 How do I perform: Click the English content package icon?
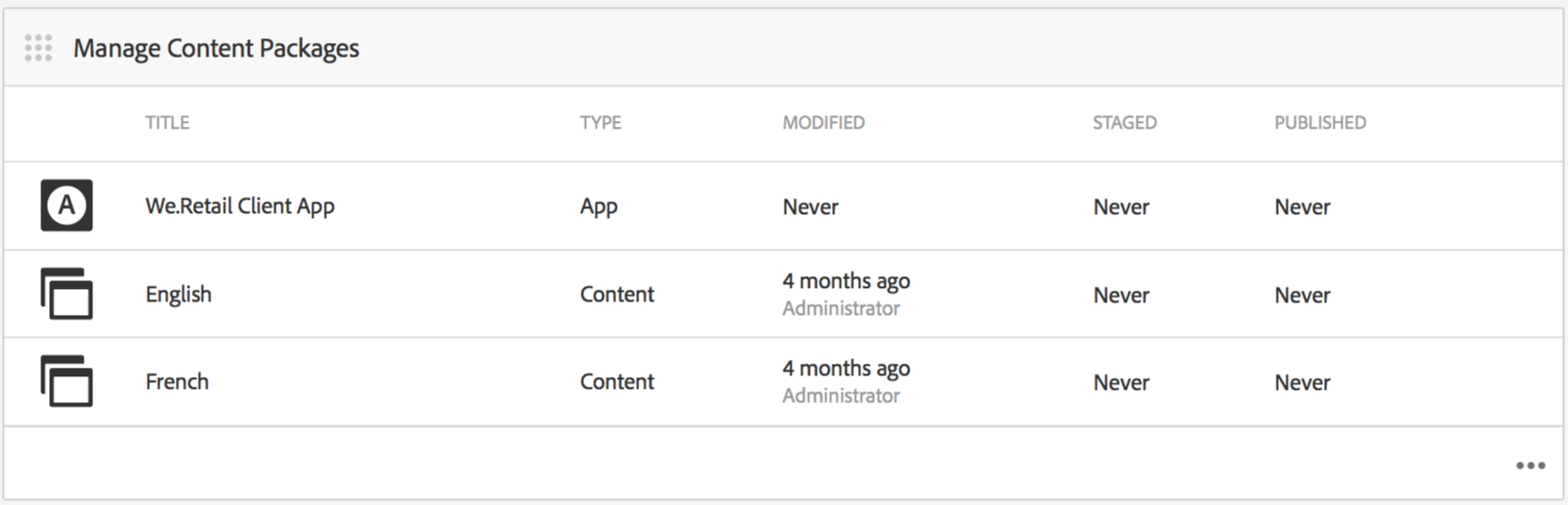66,294
